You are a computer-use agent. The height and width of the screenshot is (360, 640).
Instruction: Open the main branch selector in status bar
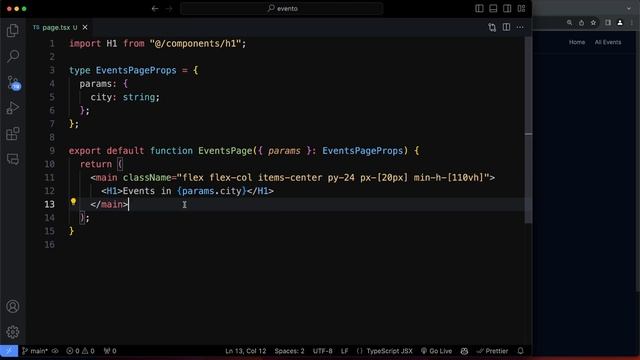coord(35,351)
